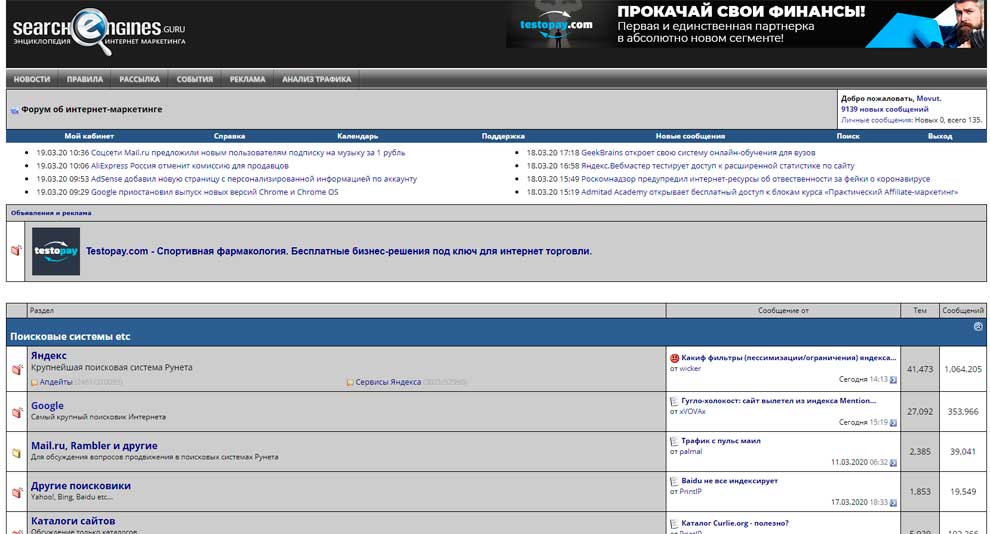Open Каталоги сайтов forum
Screen dimensions: 990x534
73,521
